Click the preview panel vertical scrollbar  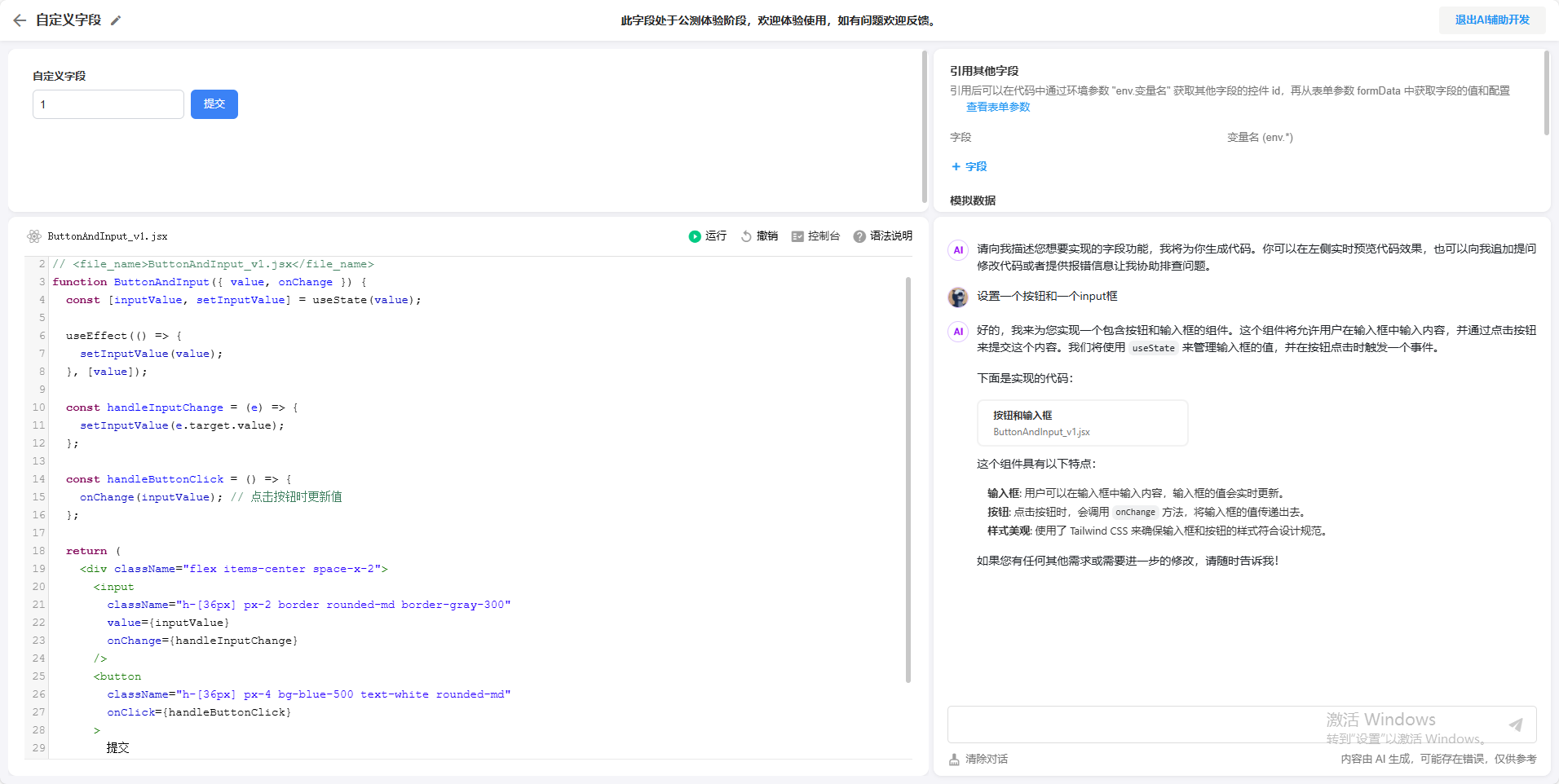924,126
